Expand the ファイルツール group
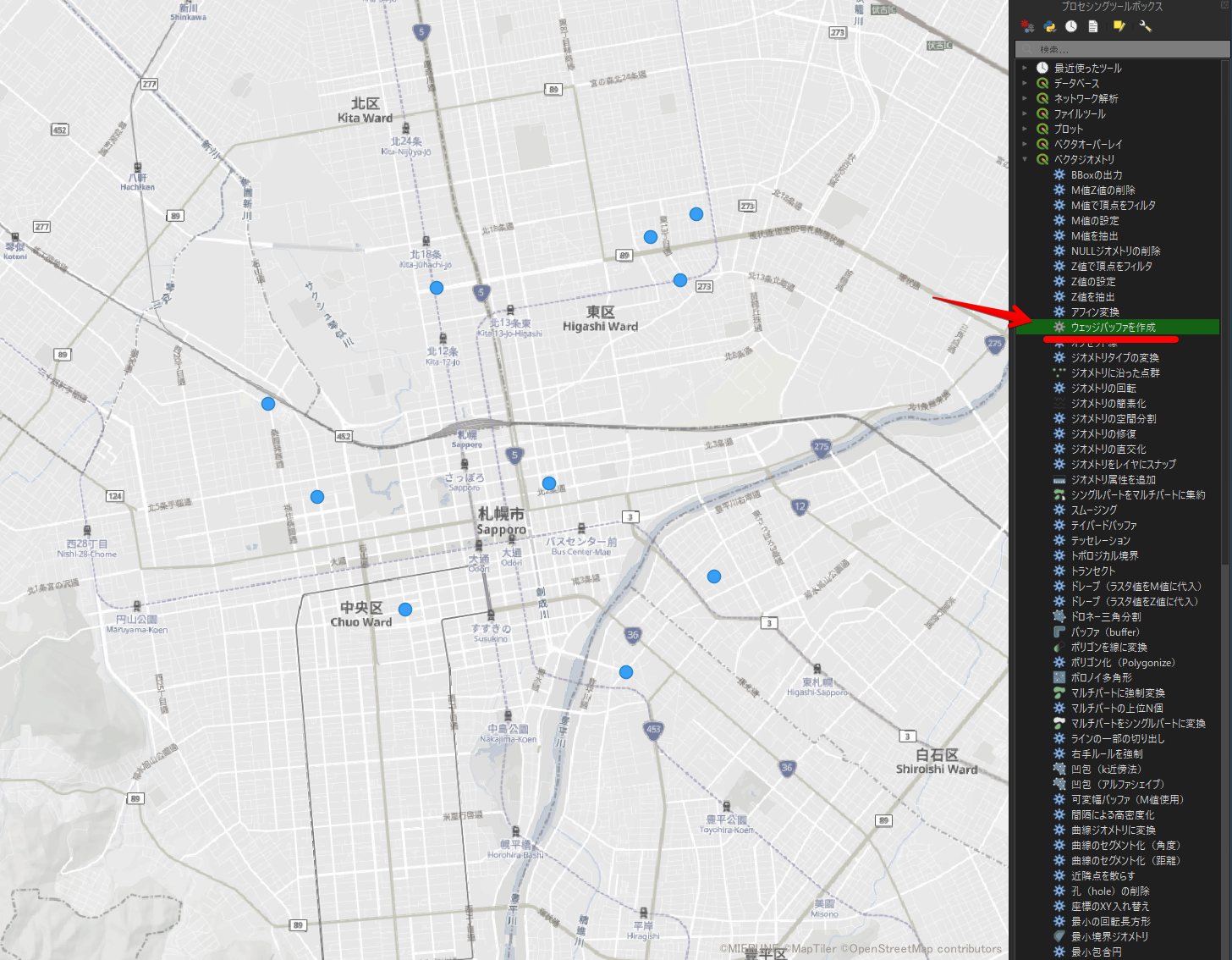 [x=1025, y=113]
